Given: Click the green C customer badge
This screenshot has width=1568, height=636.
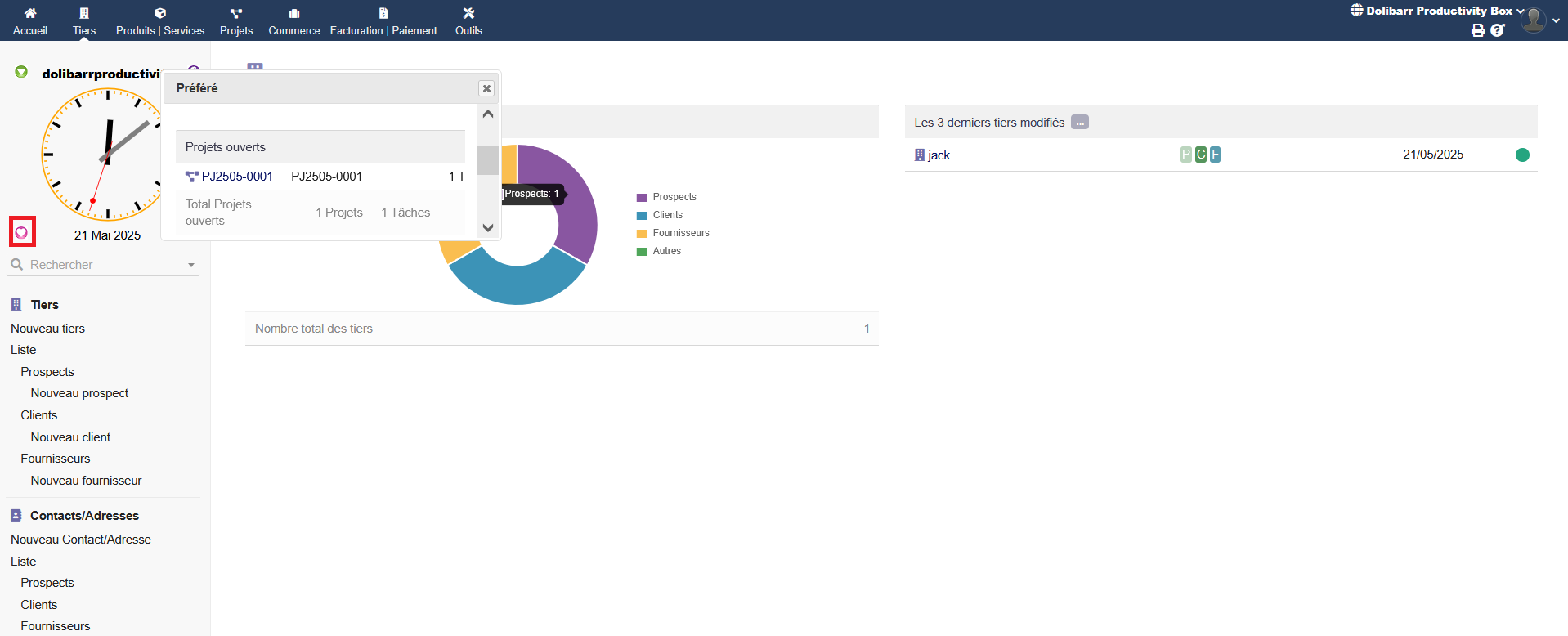Looking at the screenshot, I should click(x=1200, y=155).
